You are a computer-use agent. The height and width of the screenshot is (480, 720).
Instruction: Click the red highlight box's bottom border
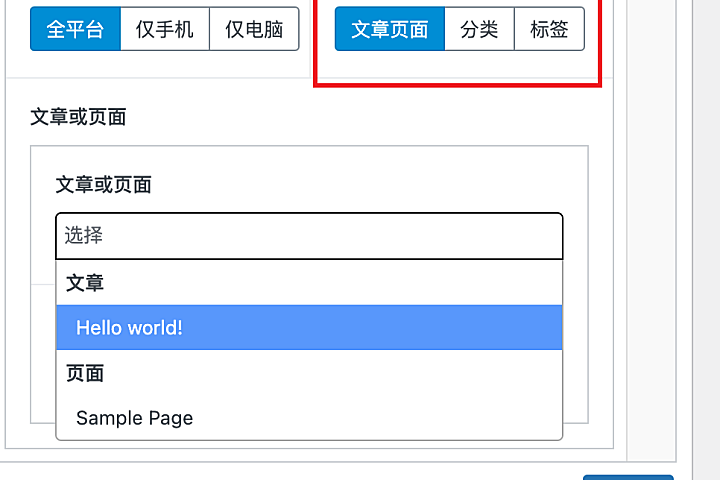click(x=458, y=86)
